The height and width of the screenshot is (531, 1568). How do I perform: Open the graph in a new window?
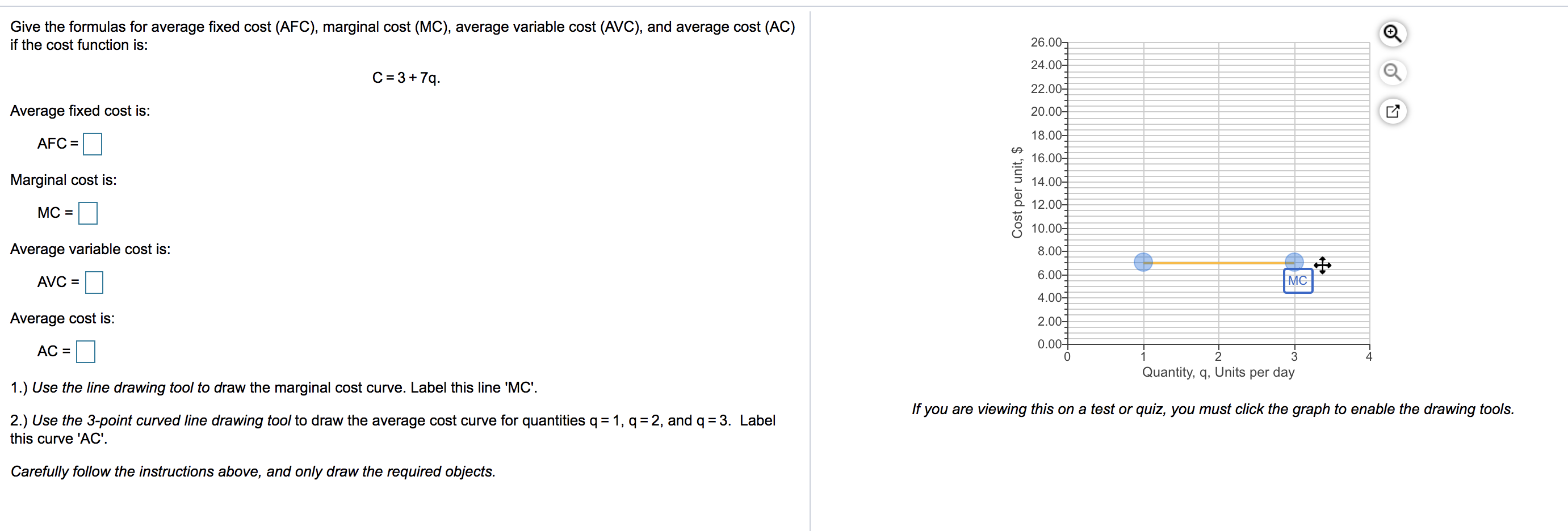pos(1394,111)
